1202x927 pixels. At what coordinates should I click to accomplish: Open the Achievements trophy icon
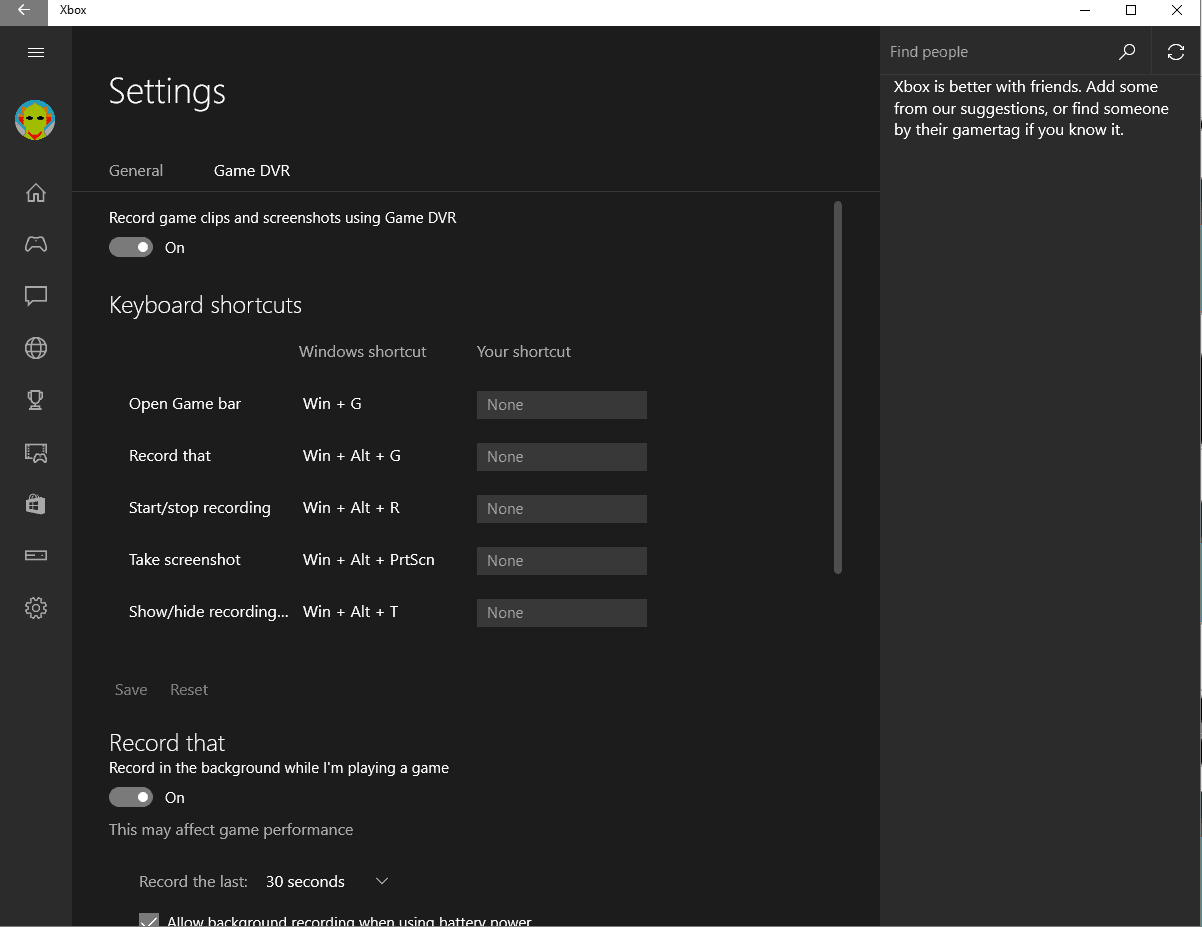click(x=36, y=400)
